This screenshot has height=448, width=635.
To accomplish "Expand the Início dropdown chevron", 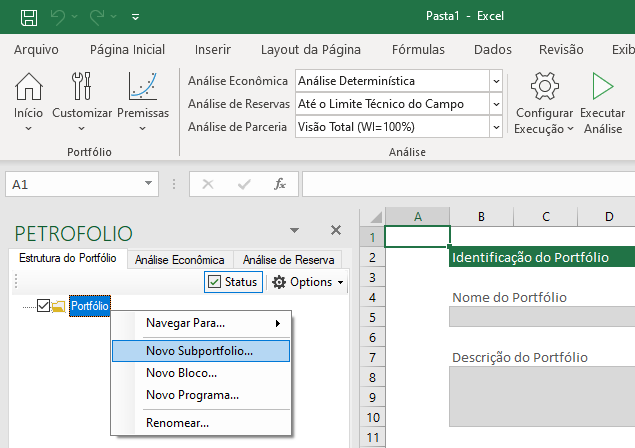I will pos(28,128).
